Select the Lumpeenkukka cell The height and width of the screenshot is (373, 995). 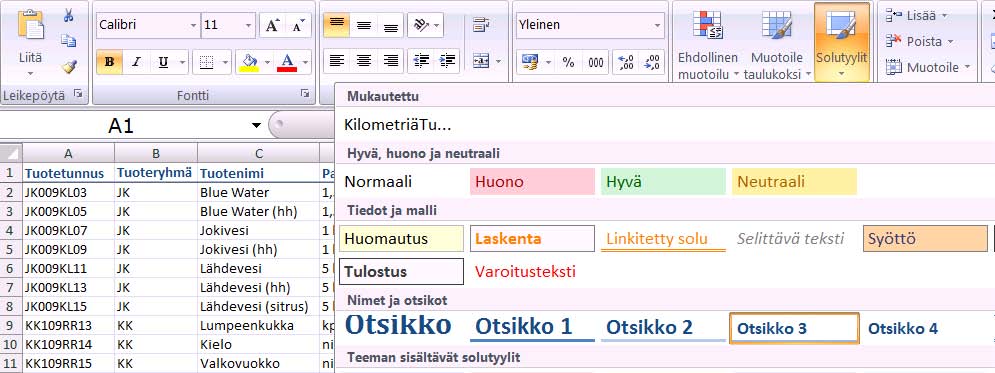point(258,326)
